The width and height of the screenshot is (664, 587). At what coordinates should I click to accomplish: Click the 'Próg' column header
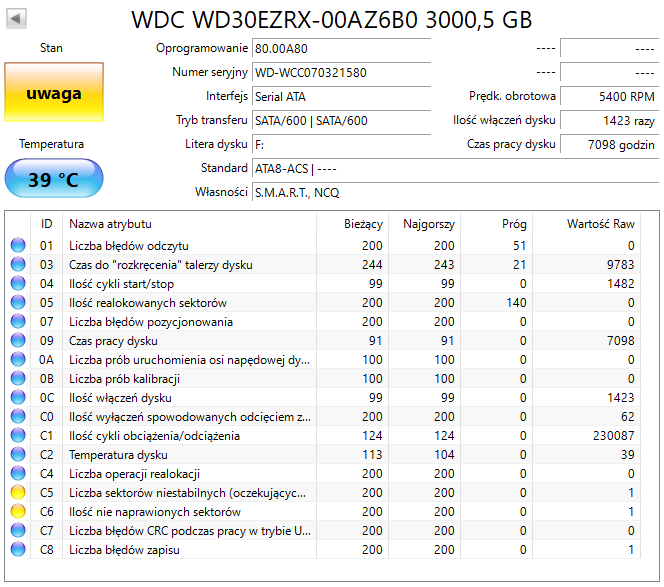(496, 224)
